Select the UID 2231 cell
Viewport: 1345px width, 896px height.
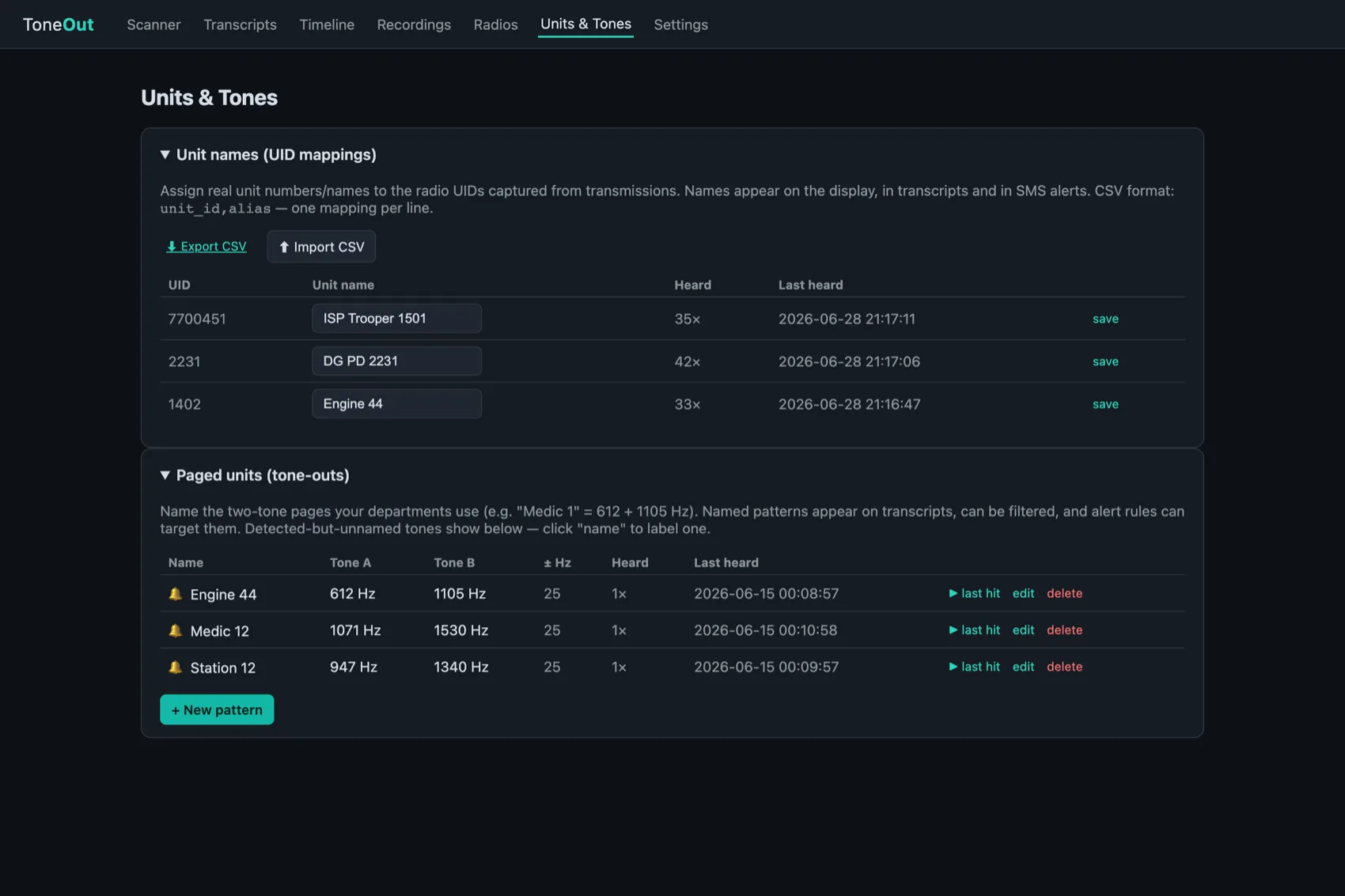(184, 361)
